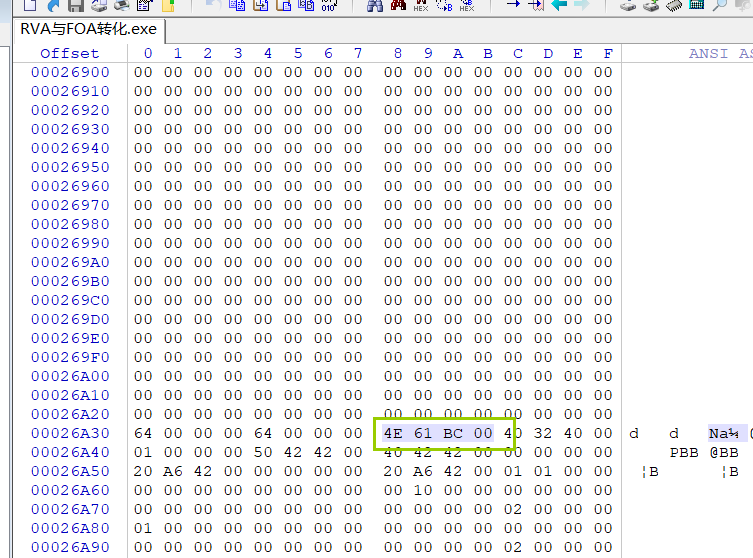Click the magnifier Analyze toolbar icon
The width and height of the screenshot is (753, 558).
pyautogui.click(x=719, y=5)
